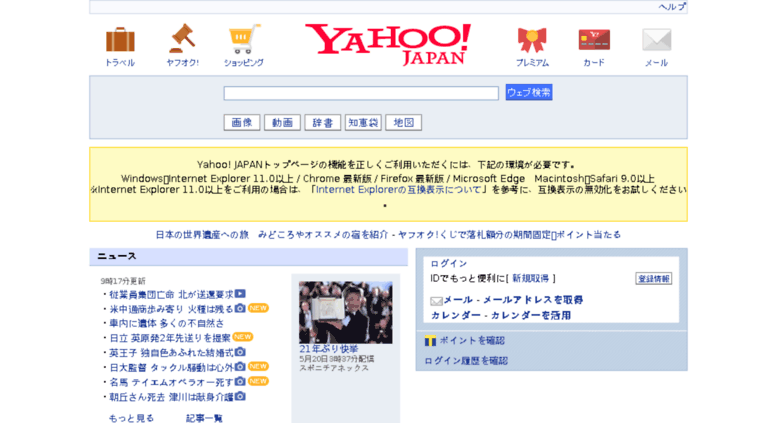Open the Internet Explorerの互換表示について link
The image size is (777, 423).
click(398, 190)
